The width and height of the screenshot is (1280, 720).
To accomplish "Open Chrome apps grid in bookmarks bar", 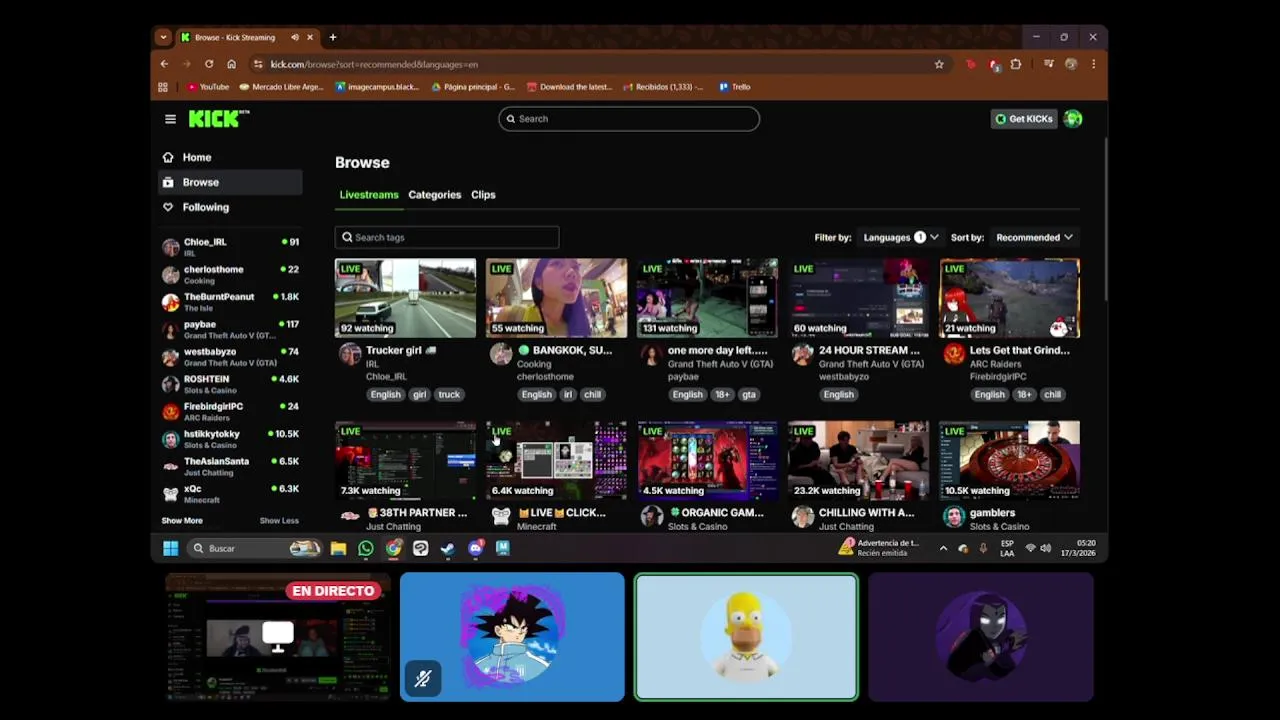I will 163,87.
